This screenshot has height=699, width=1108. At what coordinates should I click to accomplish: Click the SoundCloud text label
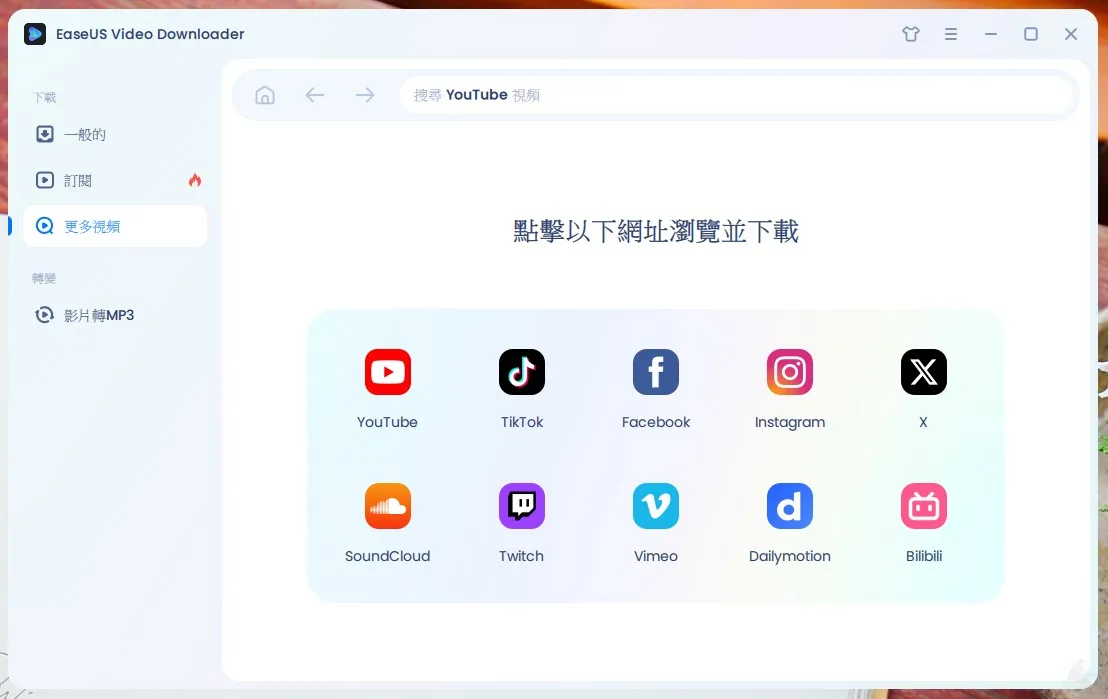pyautogui.click(x=387, y=556)
